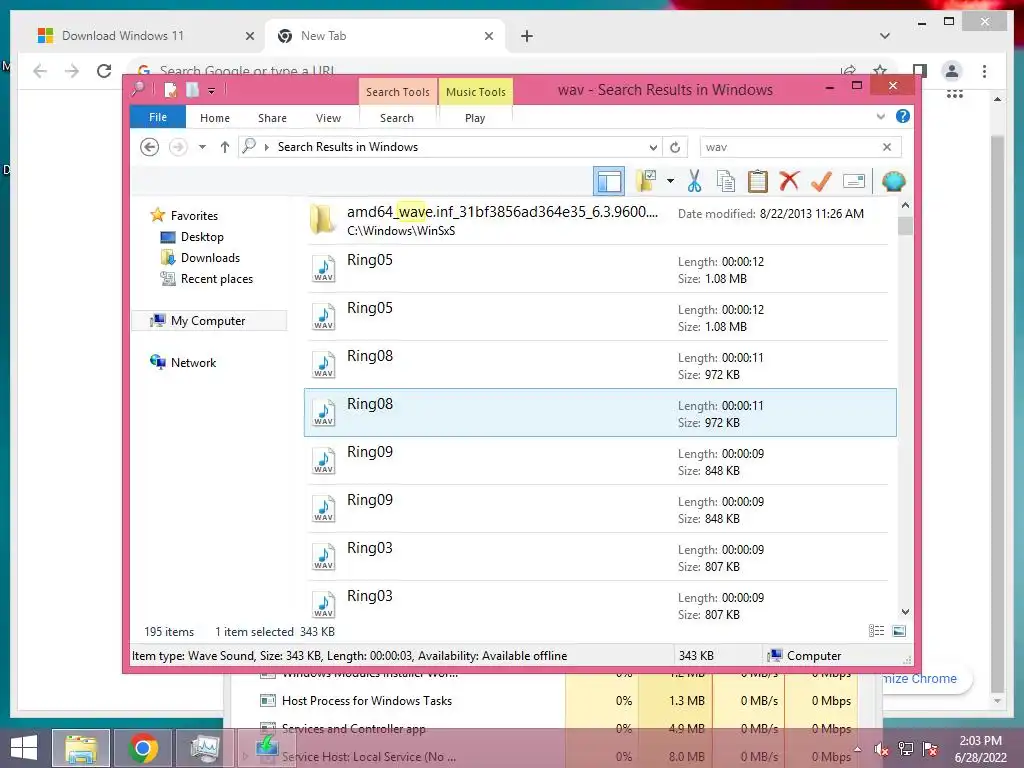Viewport: 1024px width, 768px height.
Task: Click Properties icon in quick access toolbar
Action: [170, 90]
